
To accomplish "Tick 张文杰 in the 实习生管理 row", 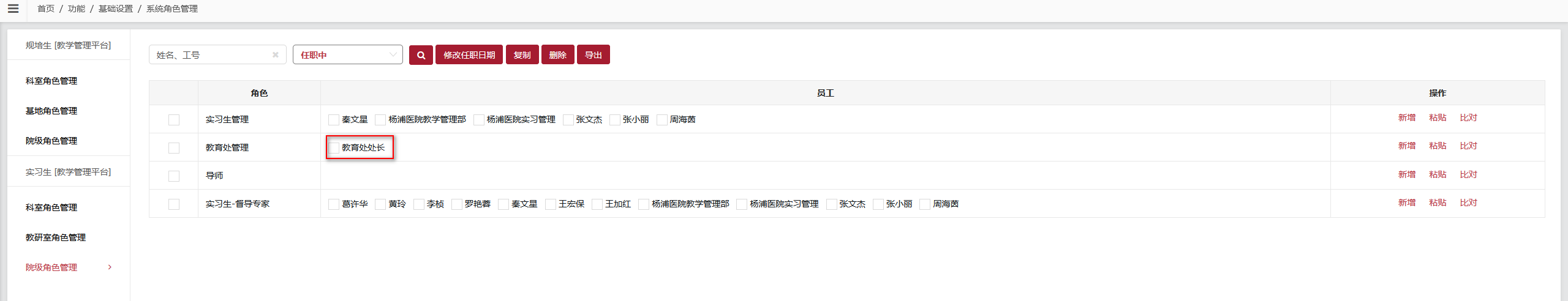I will (x=568, y=119).
